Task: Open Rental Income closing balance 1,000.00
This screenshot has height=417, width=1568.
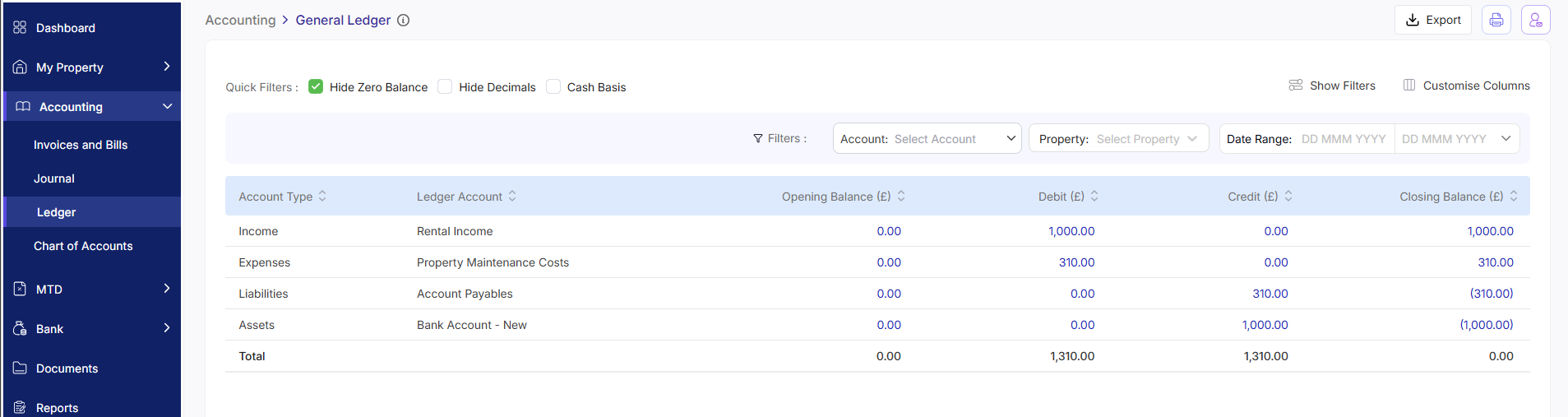Action: point(1490,231)
